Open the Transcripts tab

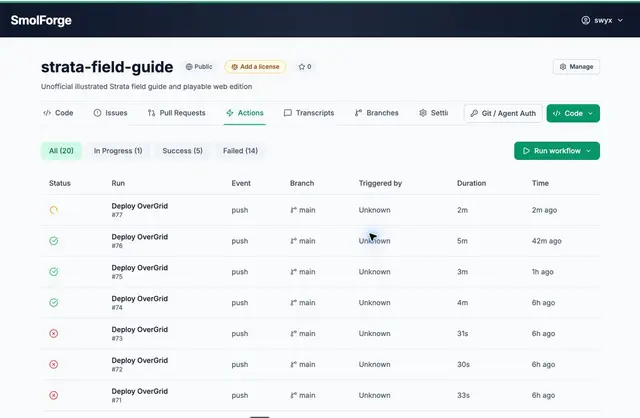pyautogui.click(x=309, y=113)
